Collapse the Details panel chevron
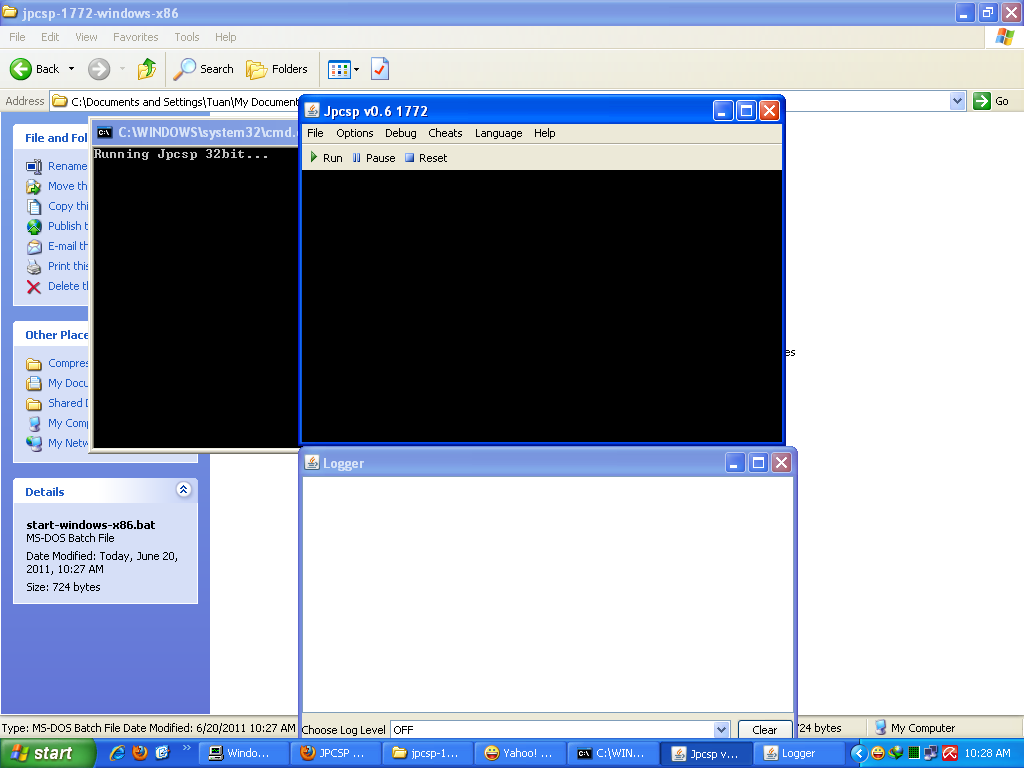1024x768 pixels. (x=183, y=490)
